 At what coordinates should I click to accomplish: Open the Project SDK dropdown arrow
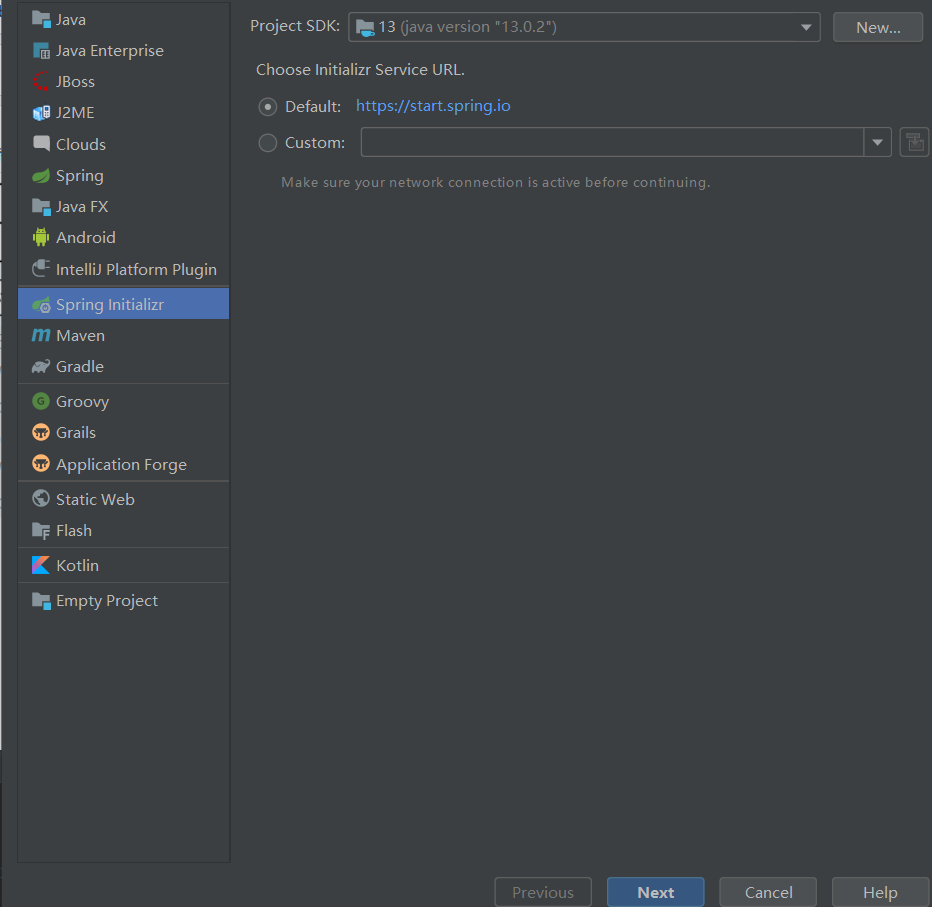[806, 27]
